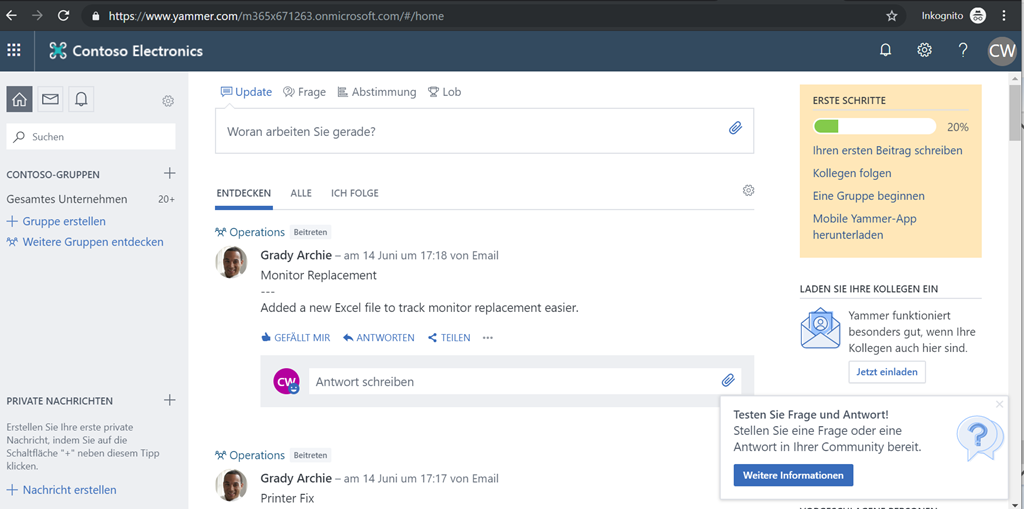Viewport: 1024px width, 509px height.
Task: Open feed settings gear next to tabs
Action: (x=748, y=190)
